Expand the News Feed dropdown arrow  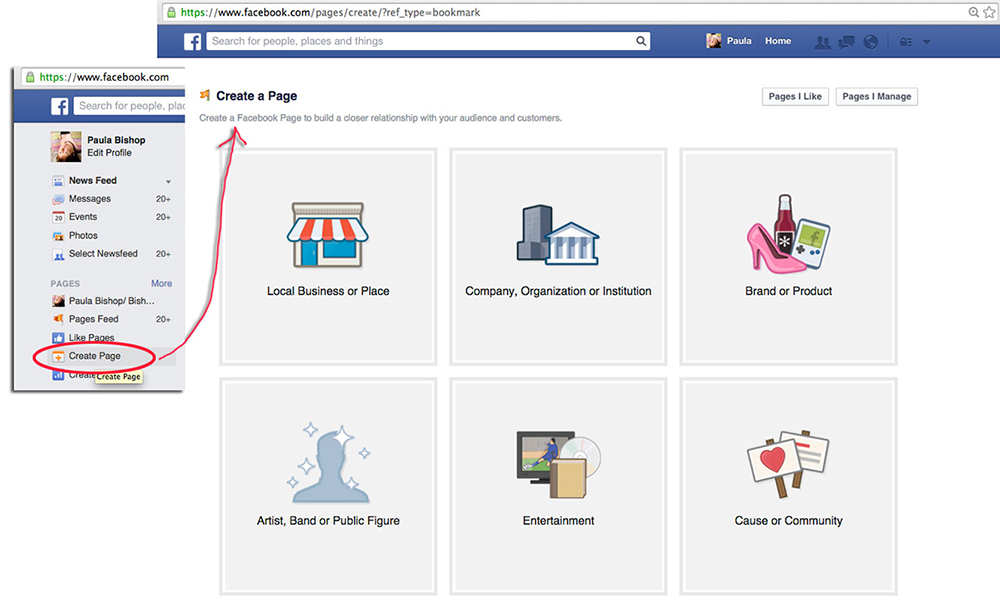tap(168, 182)
